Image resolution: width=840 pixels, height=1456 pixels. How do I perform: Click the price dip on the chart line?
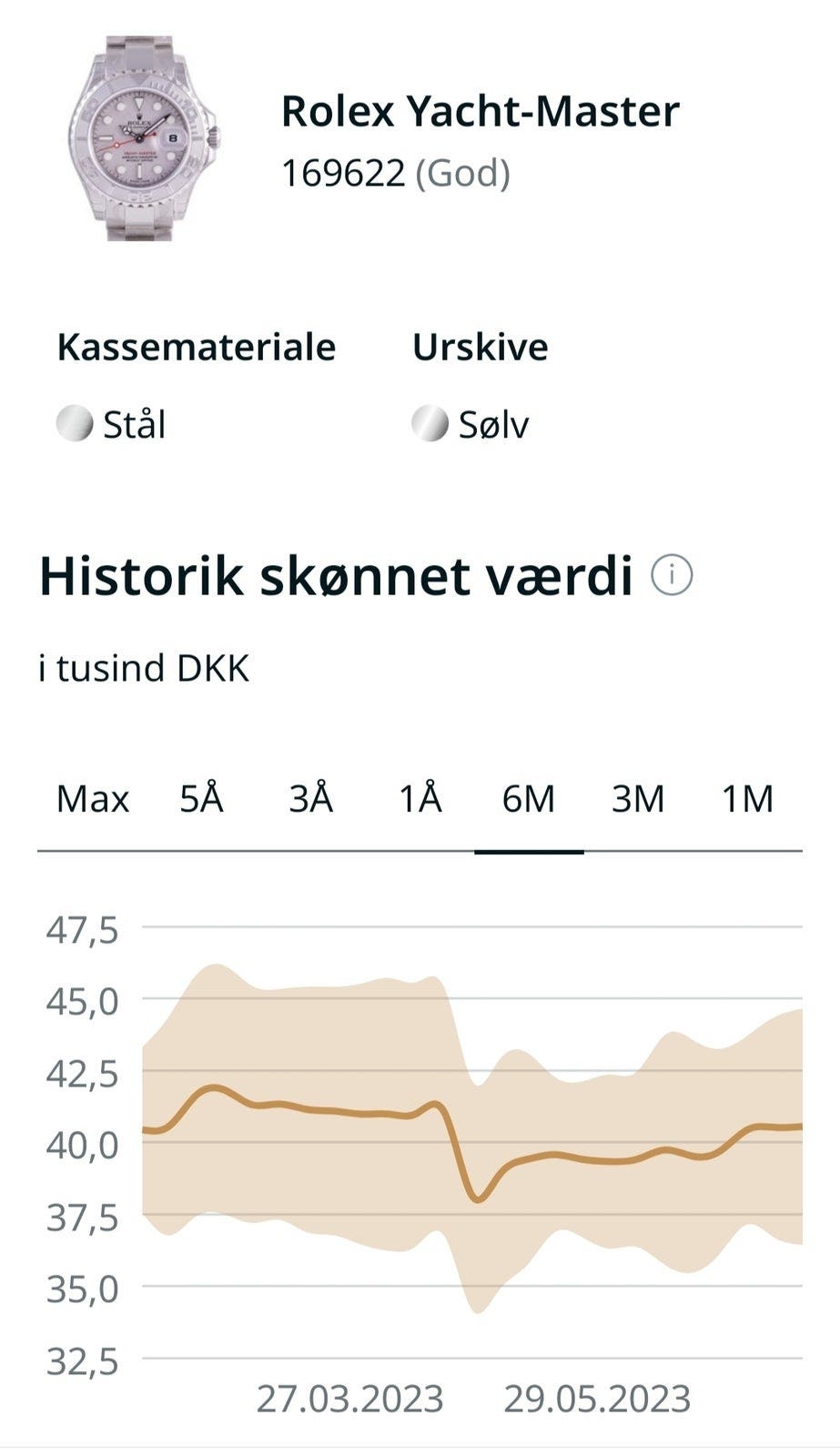pyautogui.click(x=478, y=1199)
